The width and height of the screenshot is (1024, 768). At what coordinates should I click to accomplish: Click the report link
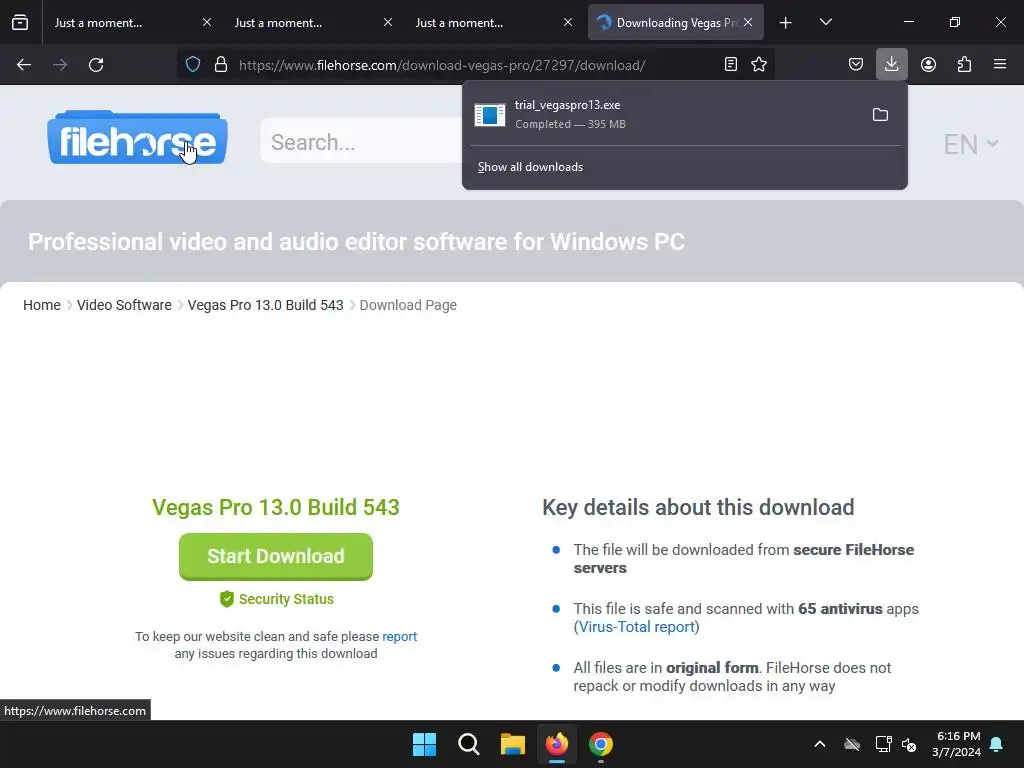click(400, 636)
